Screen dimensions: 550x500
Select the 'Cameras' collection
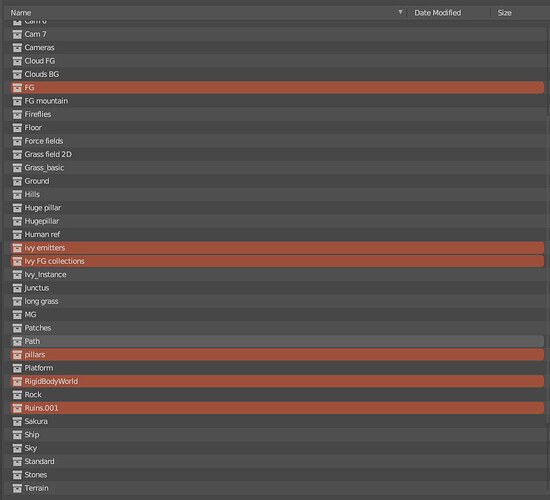point(277,48)
